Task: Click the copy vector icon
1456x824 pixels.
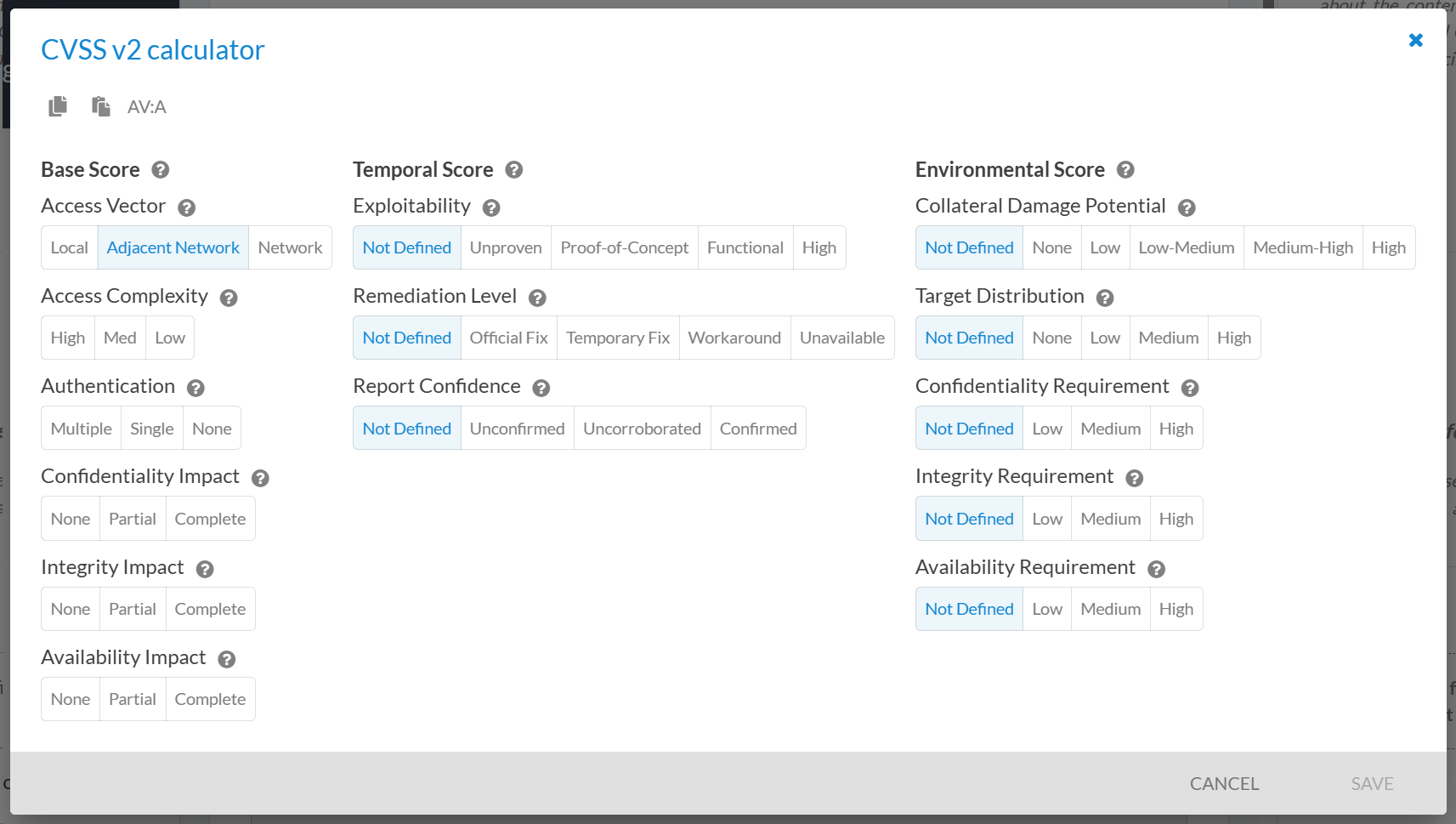Action: (x=58, y=106)
